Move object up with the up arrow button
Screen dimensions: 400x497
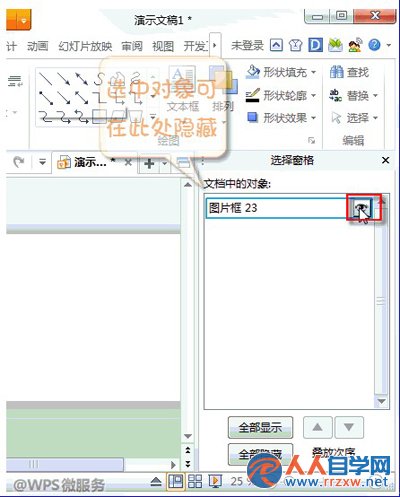[317, 427]
